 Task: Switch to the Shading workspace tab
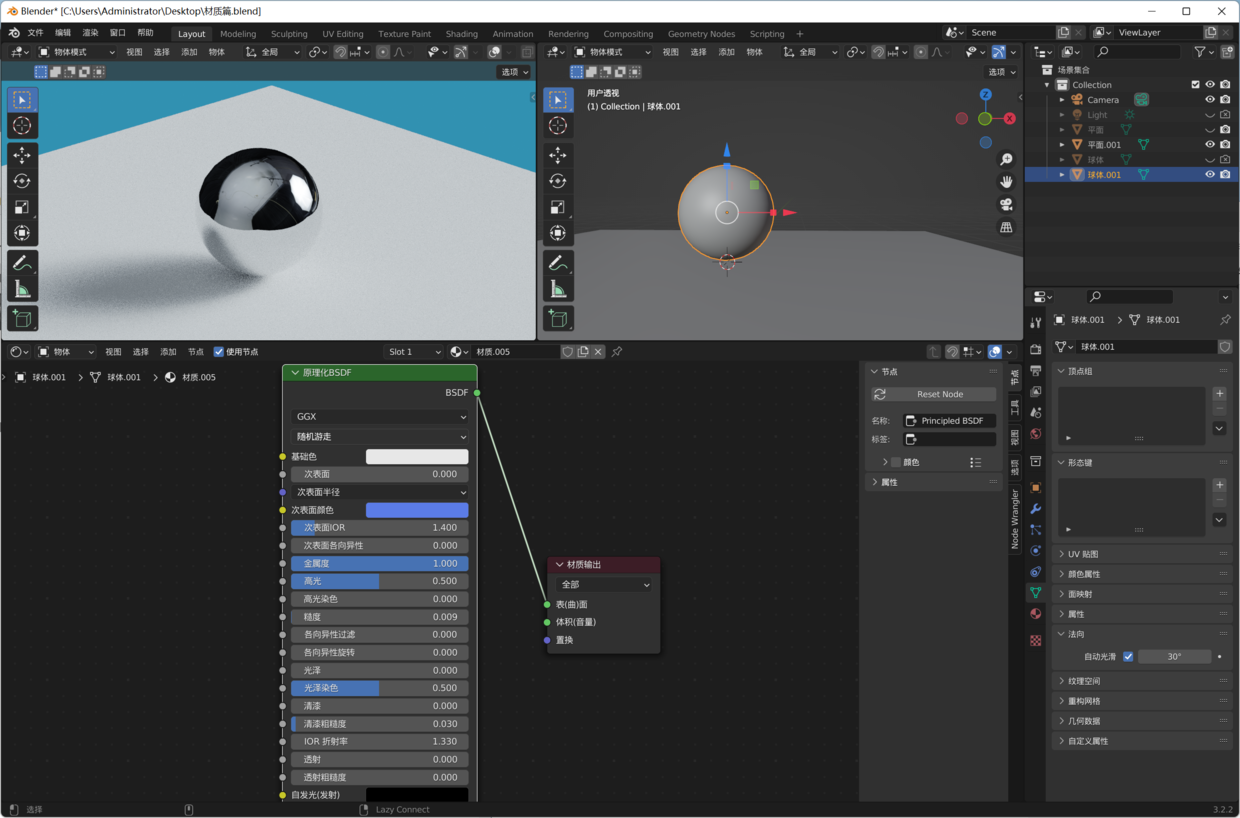coord(462,33)
